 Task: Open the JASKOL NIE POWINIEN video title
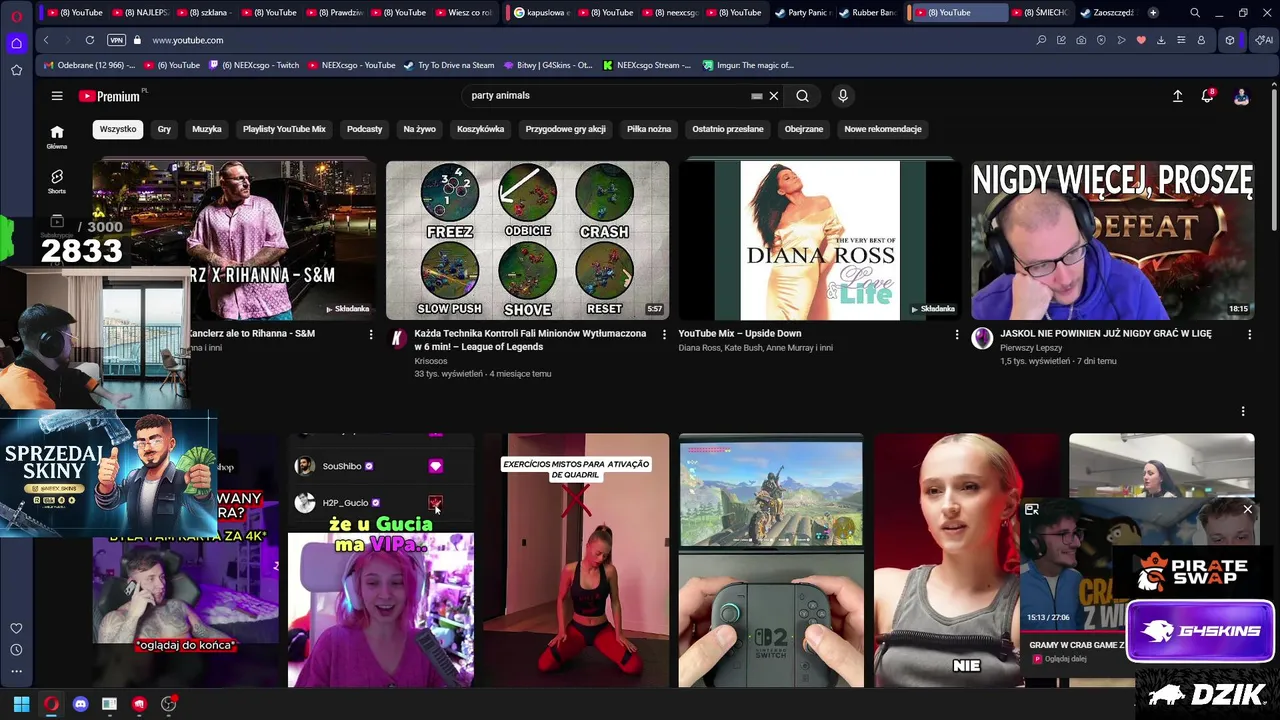(x=1106, y=334)
